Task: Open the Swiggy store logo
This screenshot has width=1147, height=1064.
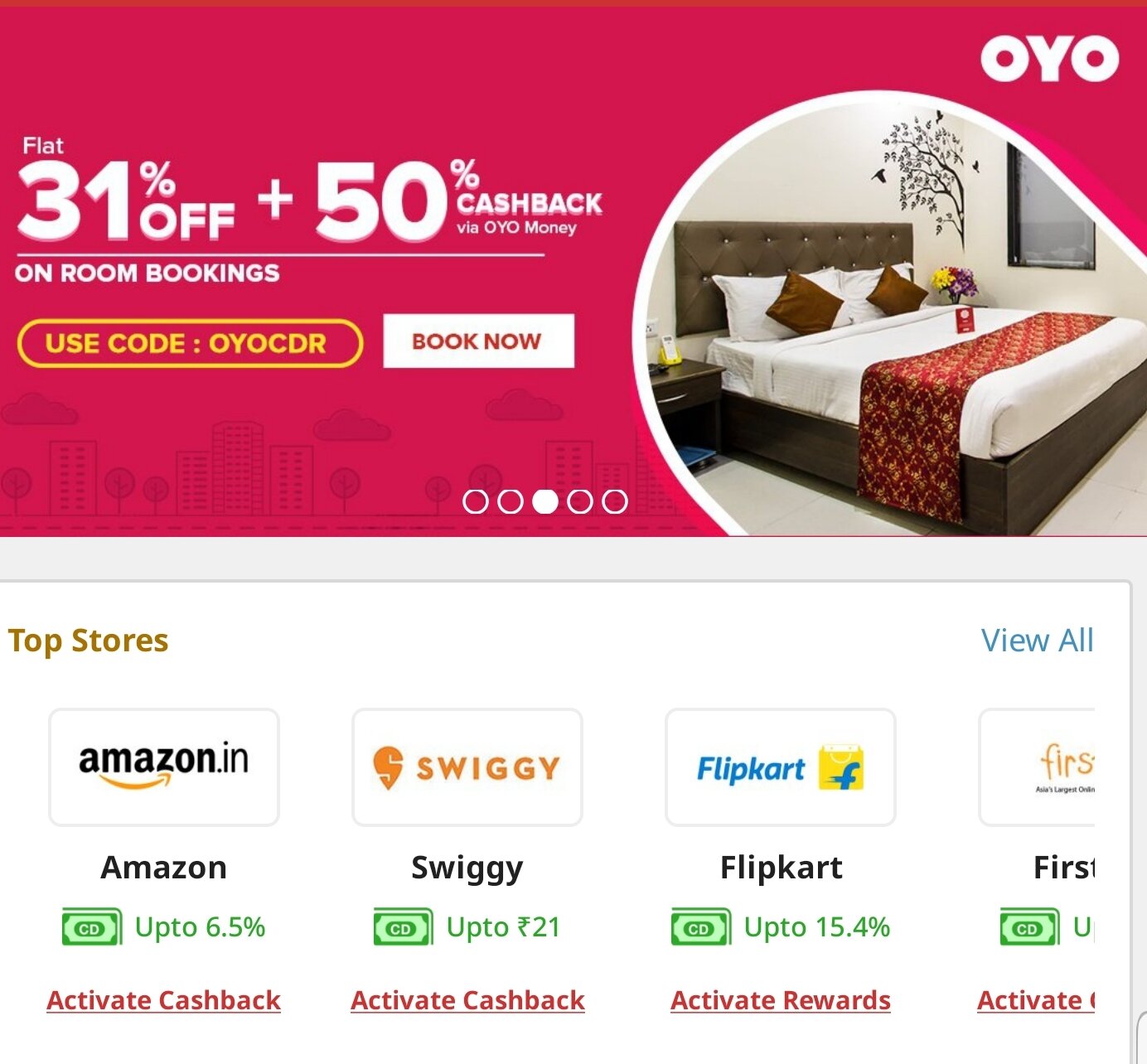Action: pos(467,767)
